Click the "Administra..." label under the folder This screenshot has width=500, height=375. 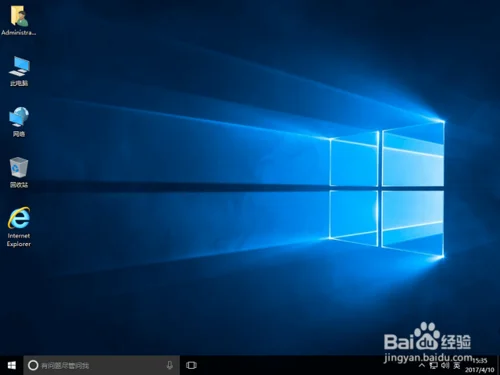(19, 33)
